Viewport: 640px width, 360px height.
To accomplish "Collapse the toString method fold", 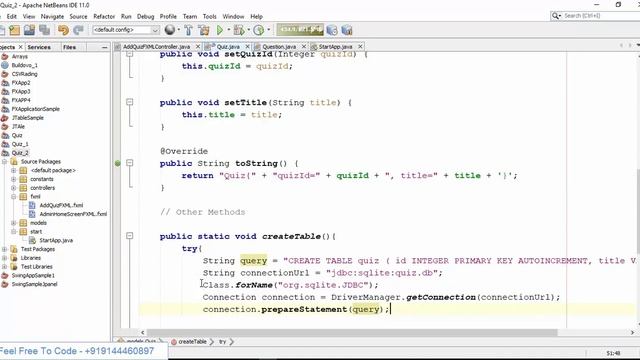I will click(130, 163).
